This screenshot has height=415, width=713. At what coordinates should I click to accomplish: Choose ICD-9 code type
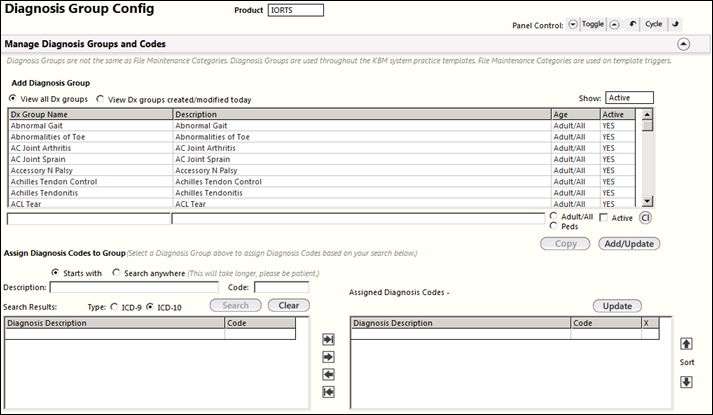click(114, 307)
